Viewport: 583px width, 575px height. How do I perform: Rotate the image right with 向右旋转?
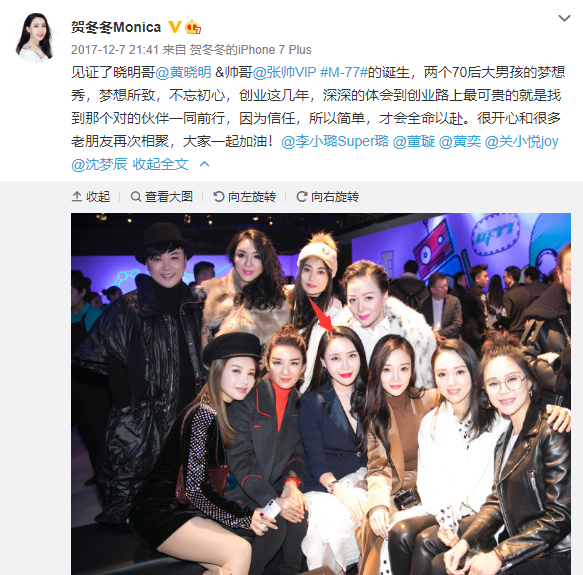pos(328,196)
